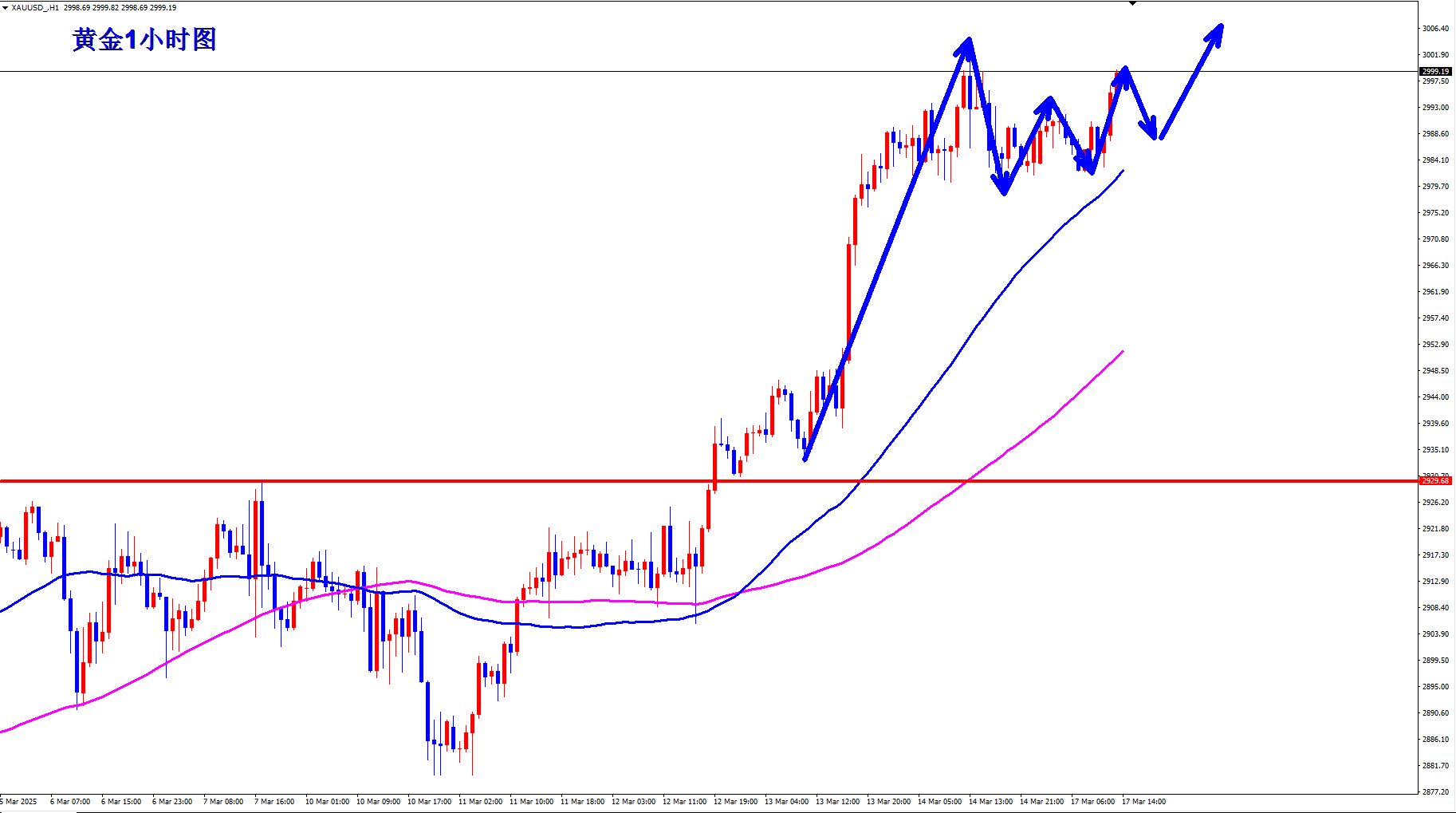Select the blue Chinese title text label
This screenshot has width=1456, height=813.
pos(144,39)
